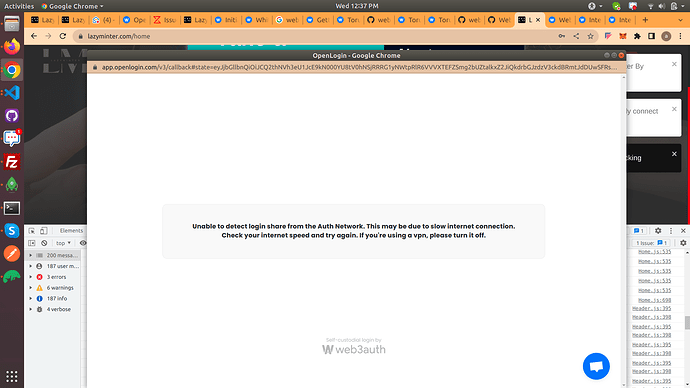Open the volume icon in system tray
This screenshot has width=690, height=388.
tap(661, 6)
